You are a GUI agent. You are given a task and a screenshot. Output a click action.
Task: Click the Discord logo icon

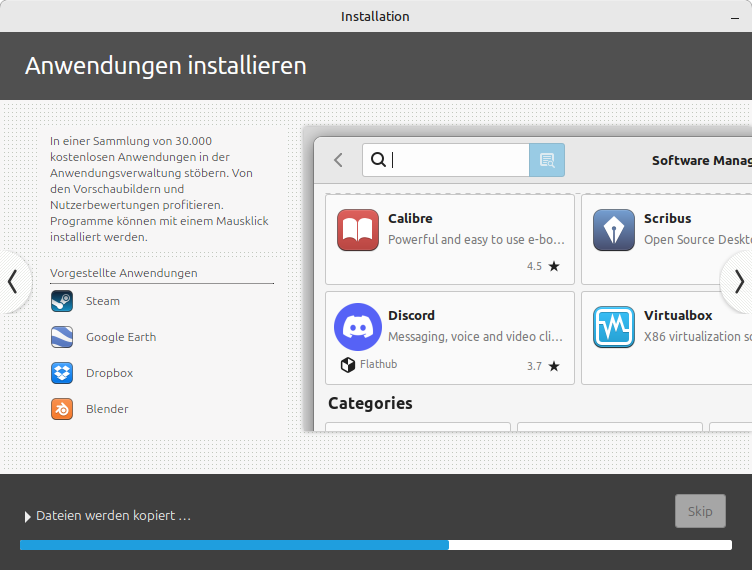point(358,327)
